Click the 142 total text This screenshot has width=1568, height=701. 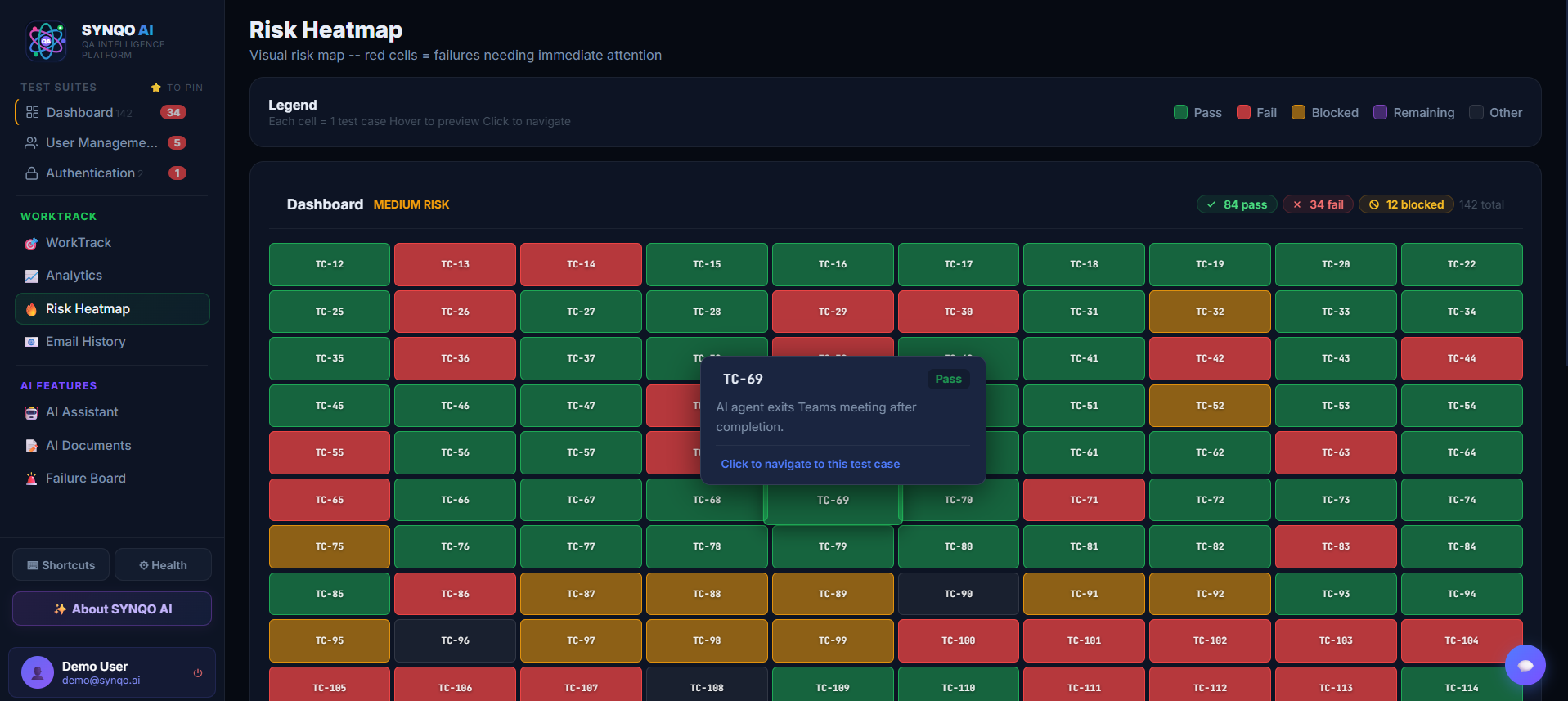1481,204
